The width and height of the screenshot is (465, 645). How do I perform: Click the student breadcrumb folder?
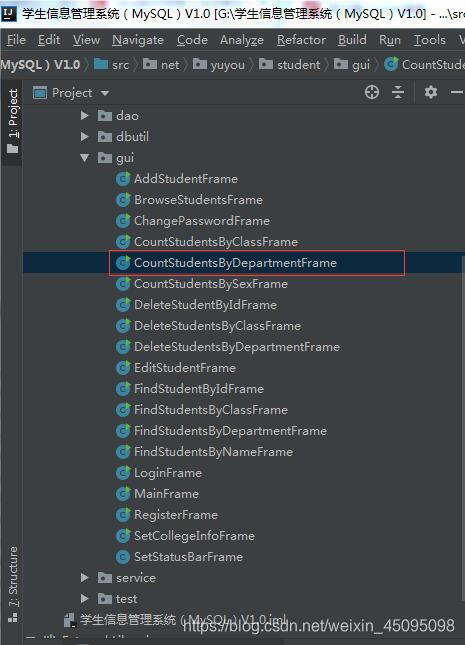coord(289,65)
